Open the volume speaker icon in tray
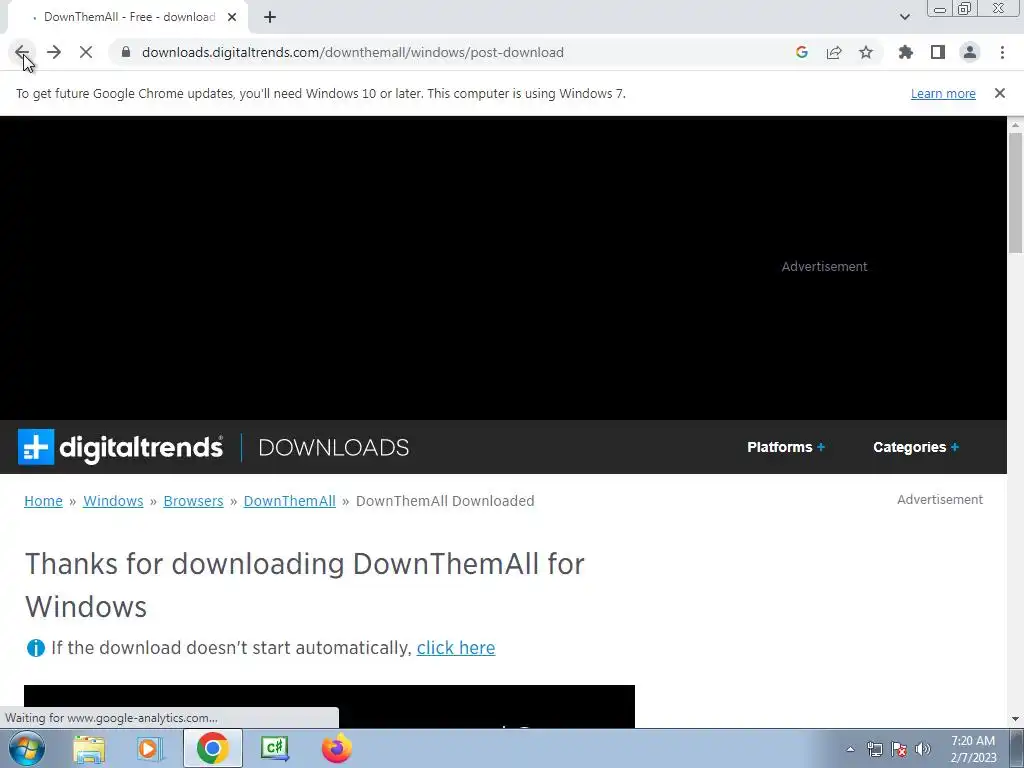The height and width of the screenshot is (768, 1024). pyautogui.click(x=923, y=749)
